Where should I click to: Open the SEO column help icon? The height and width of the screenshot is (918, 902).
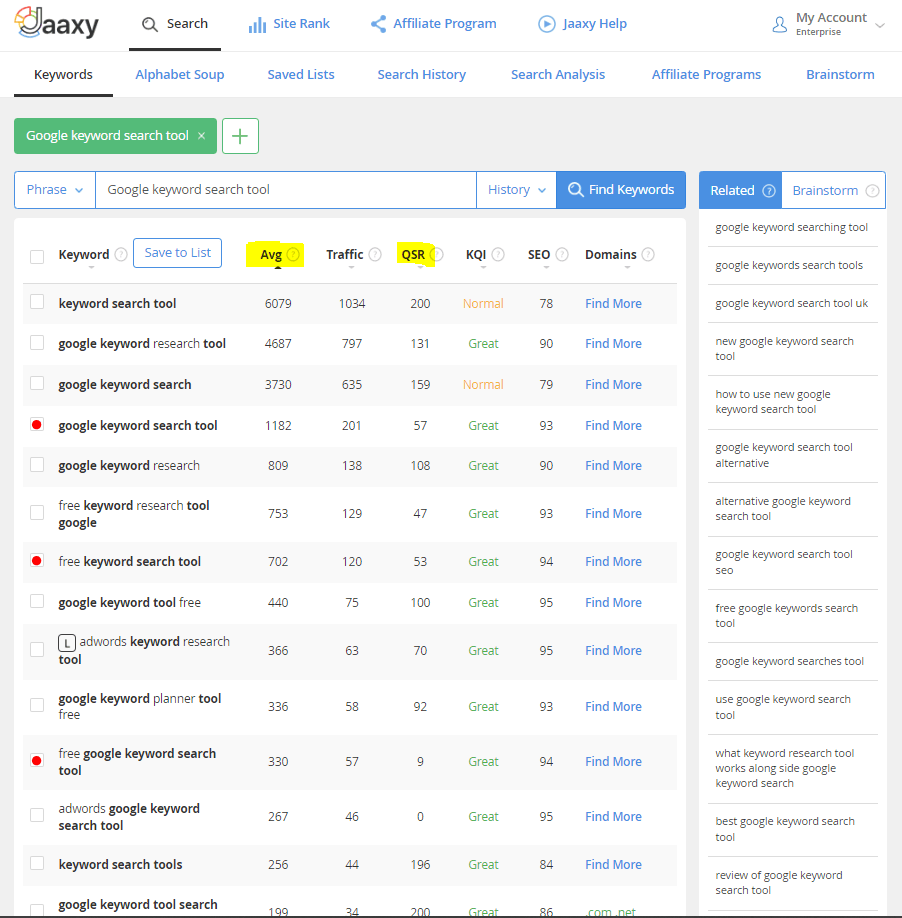[562, 254]
